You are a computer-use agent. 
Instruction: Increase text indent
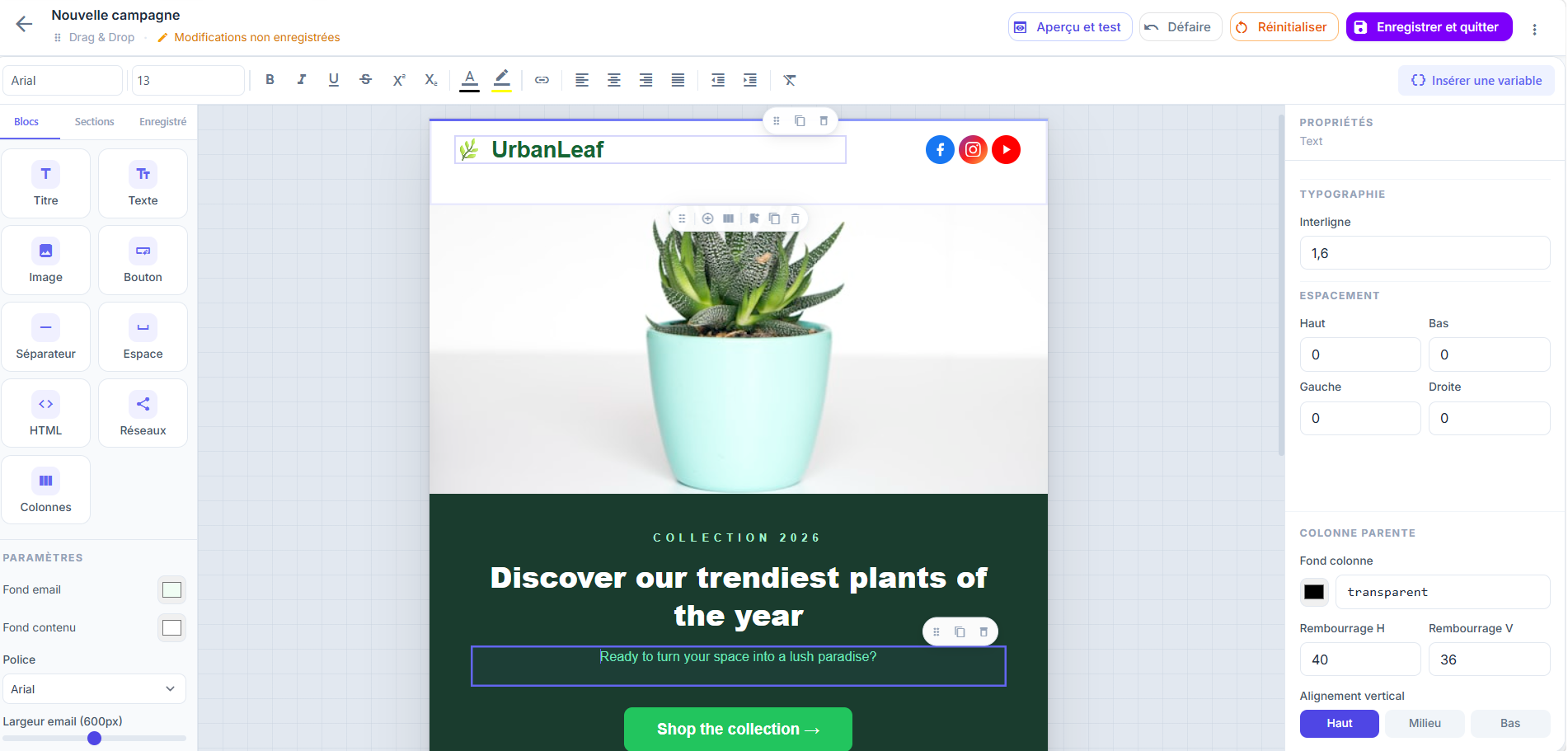(x=750, y=80)
